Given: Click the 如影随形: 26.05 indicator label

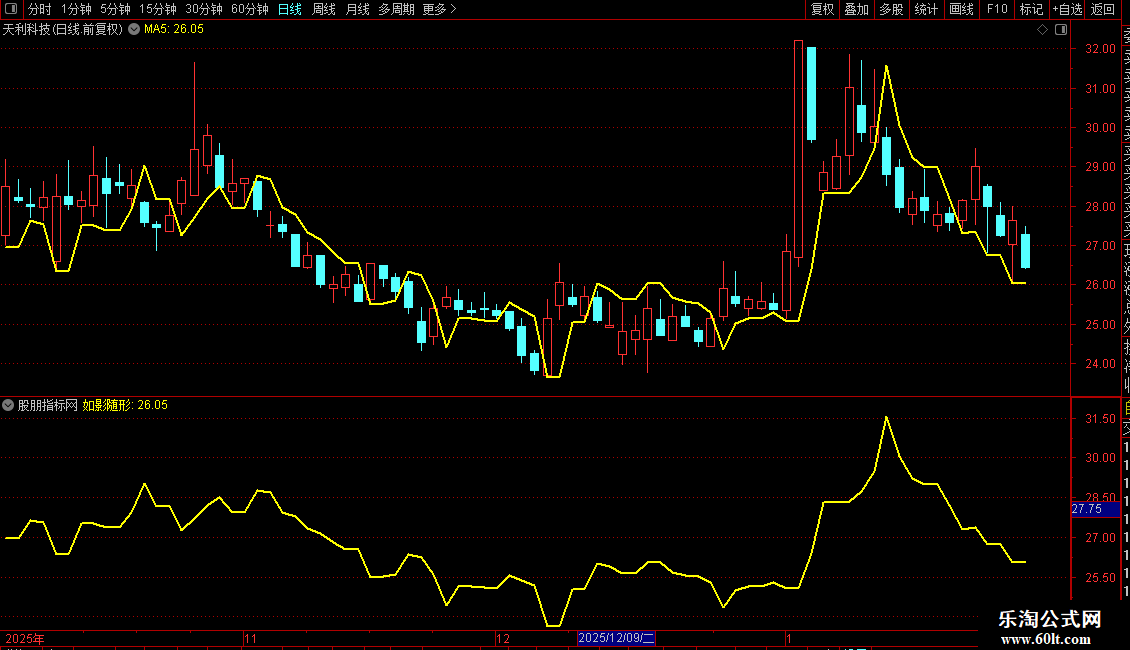Looking at the screenshot, I should 125,405.
